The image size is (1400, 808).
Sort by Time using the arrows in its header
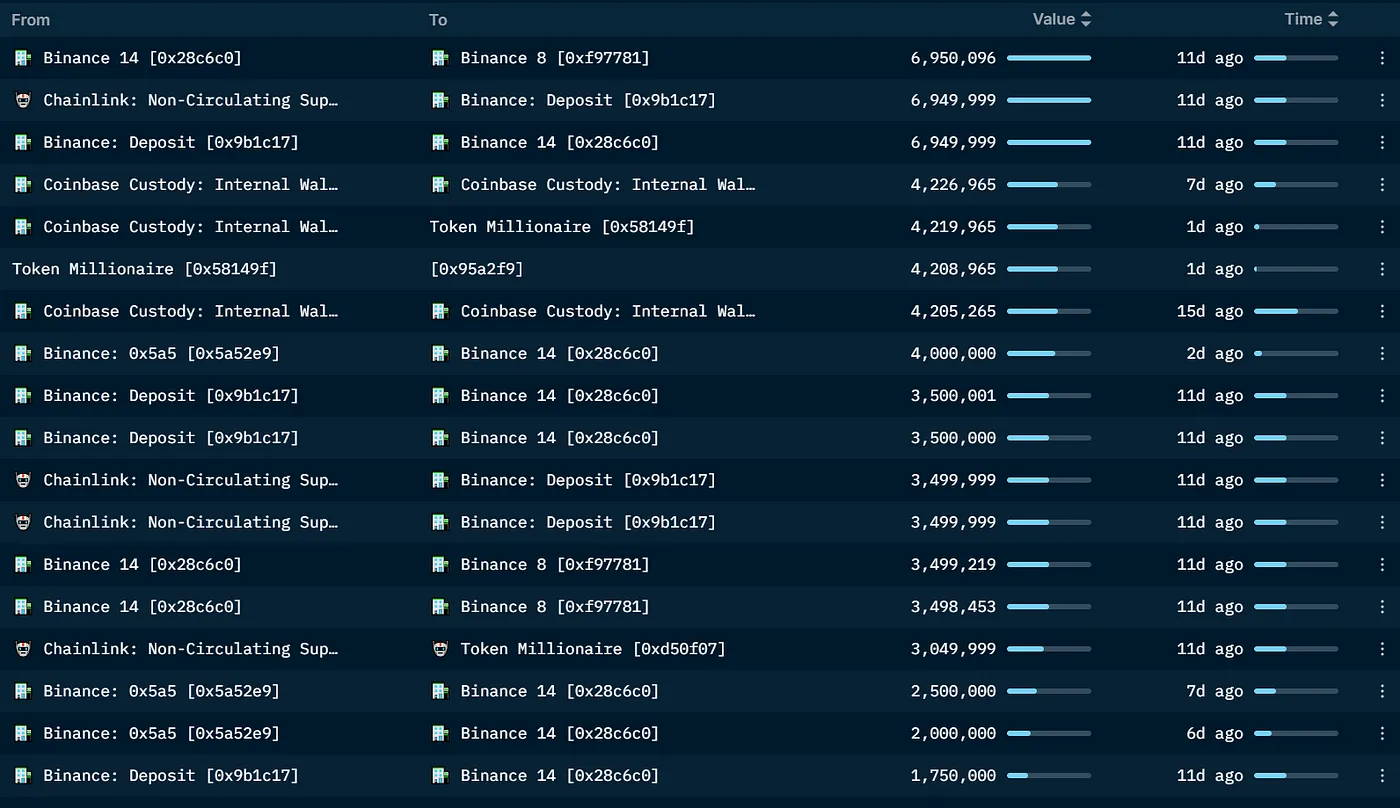tap(1332, 19)
